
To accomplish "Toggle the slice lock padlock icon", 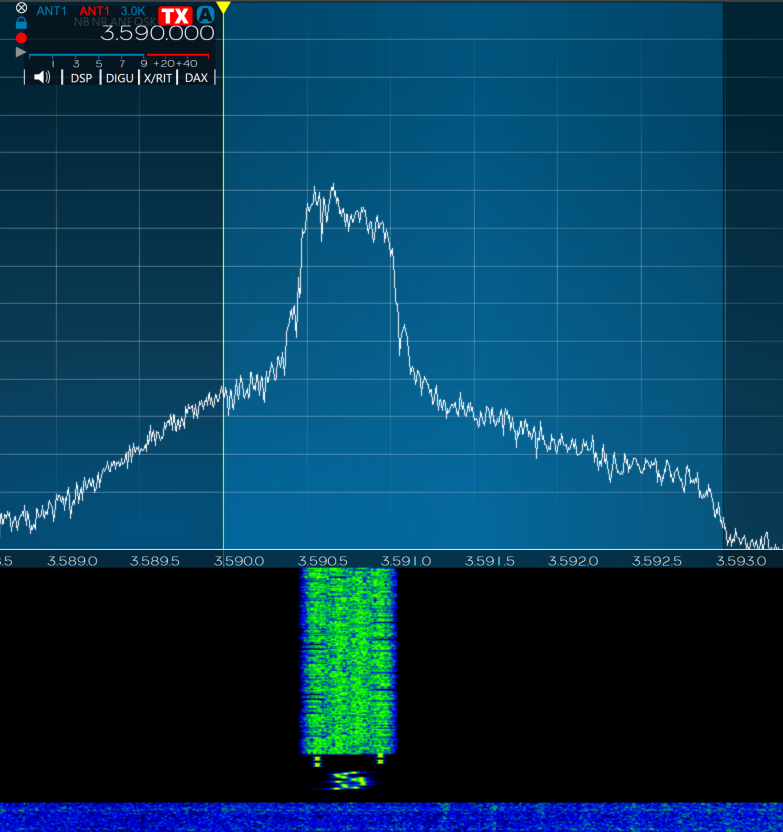I will pyautogui.click(x=21, y=23).
